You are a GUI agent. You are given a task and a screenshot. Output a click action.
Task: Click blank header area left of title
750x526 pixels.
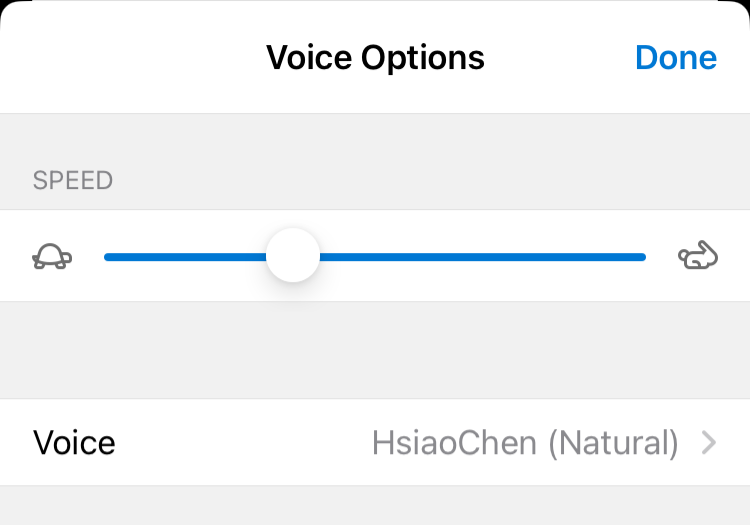120,58
